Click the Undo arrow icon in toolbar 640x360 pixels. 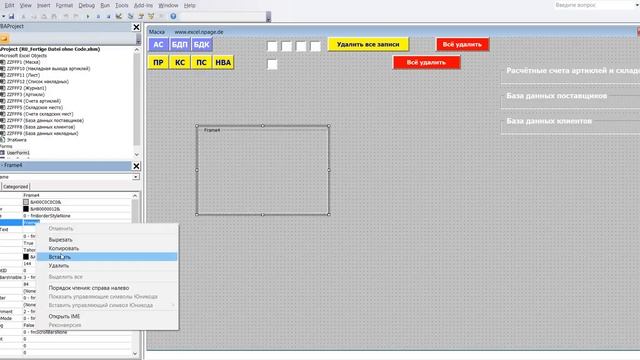pos(66,16)
